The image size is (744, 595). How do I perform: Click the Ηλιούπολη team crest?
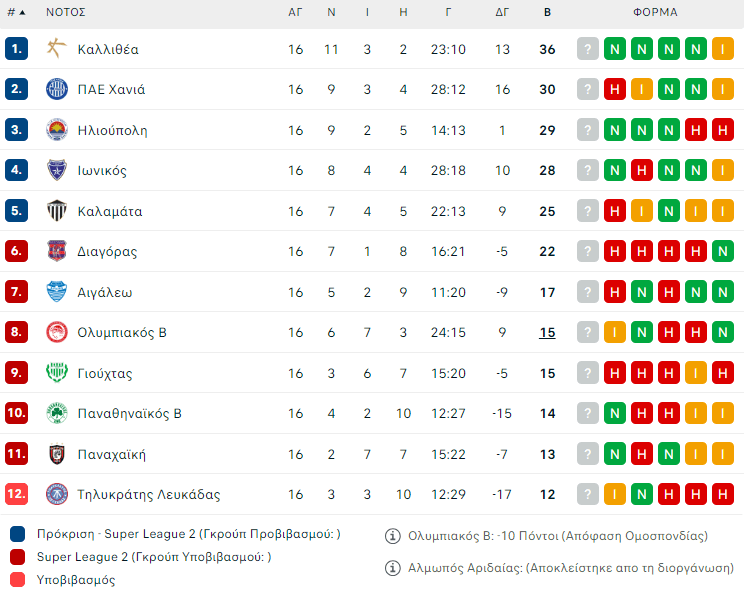coord(56,130)
